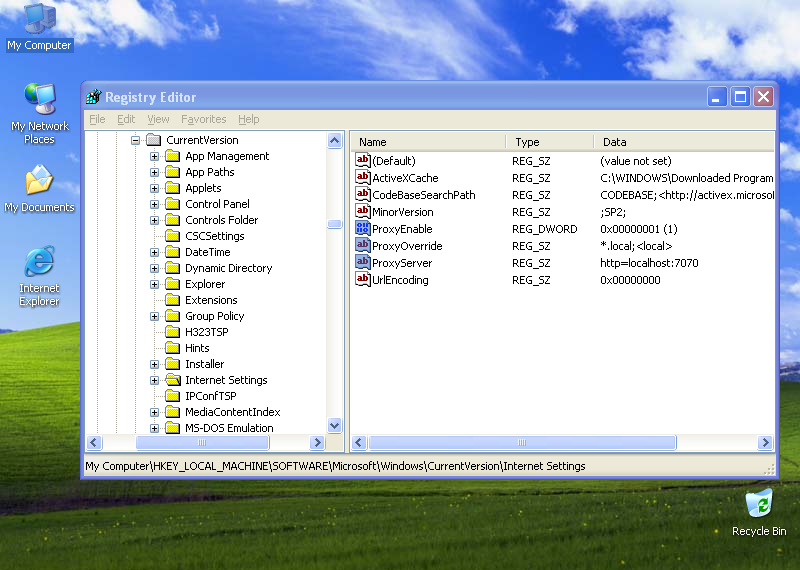Viewport: 800px width, 570px height.
Task: Expand the Control Panel key
Action: click(x=154, y=204)
